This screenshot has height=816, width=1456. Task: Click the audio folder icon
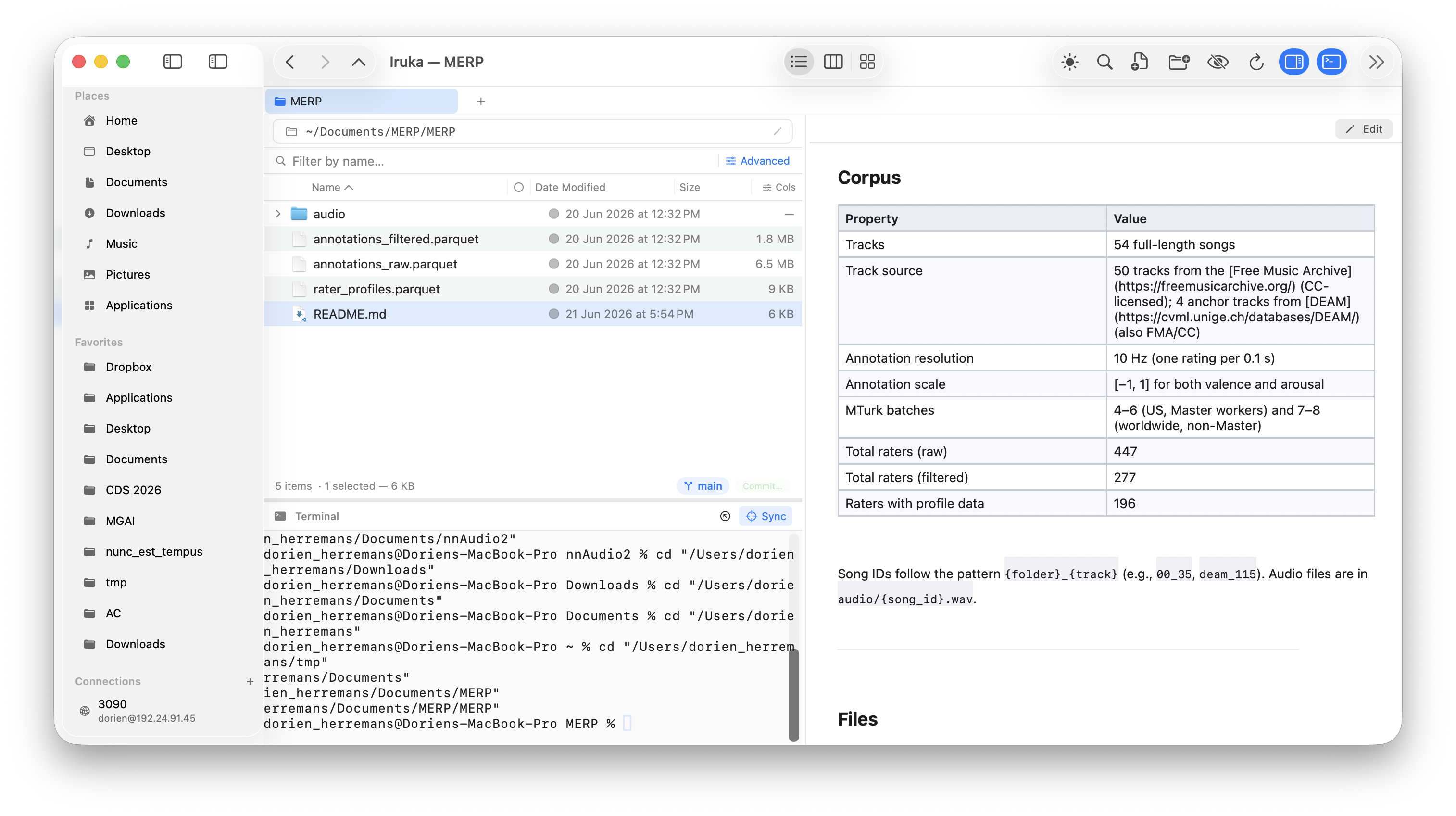click(x=299, y=214)
